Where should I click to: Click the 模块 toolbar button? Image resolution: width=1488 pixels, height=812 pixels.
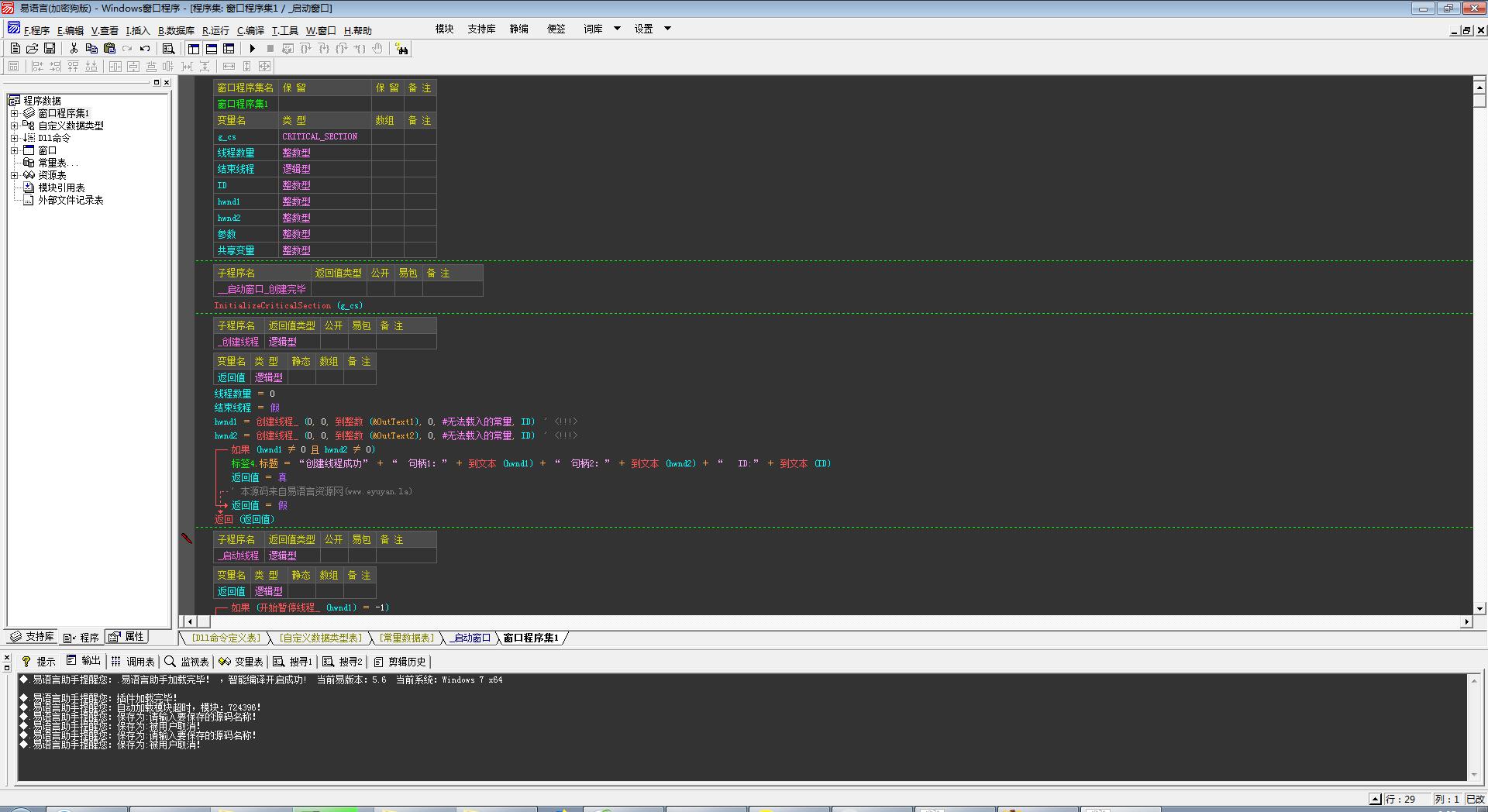click(444, 29)
